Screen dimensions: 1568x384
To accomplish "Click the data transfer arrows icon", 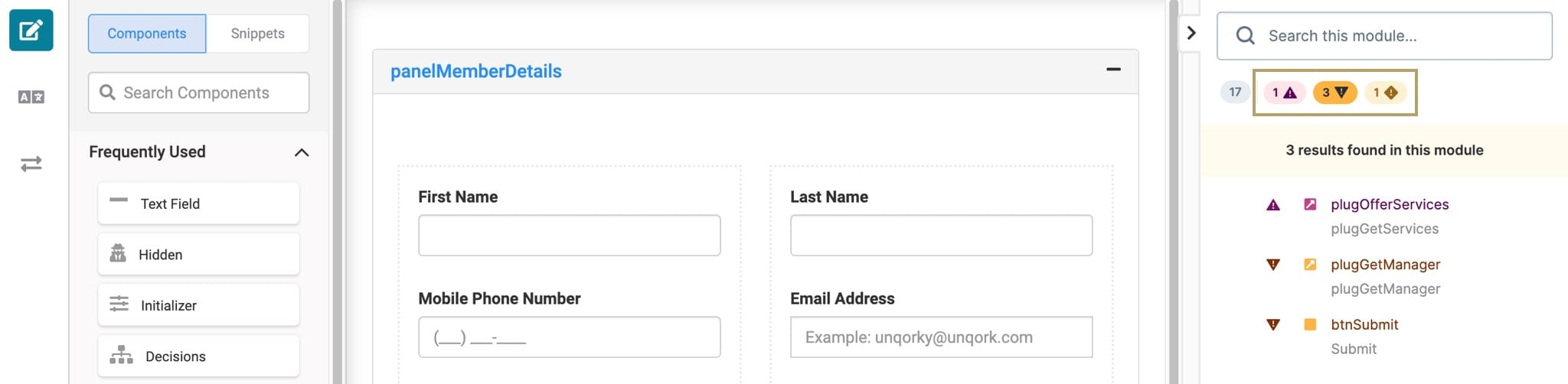I will (x=31, y=164).
